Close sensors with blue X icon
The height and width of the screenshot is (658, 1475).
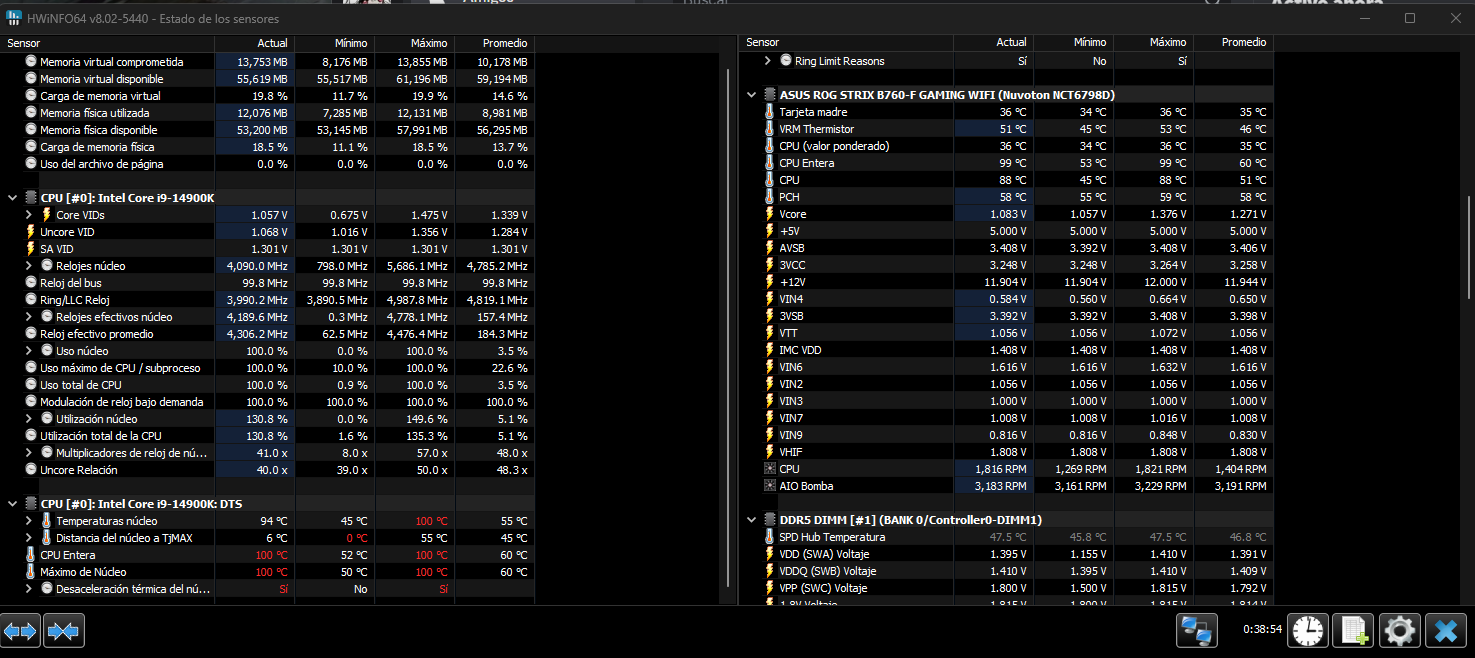tap(1445, 631)
